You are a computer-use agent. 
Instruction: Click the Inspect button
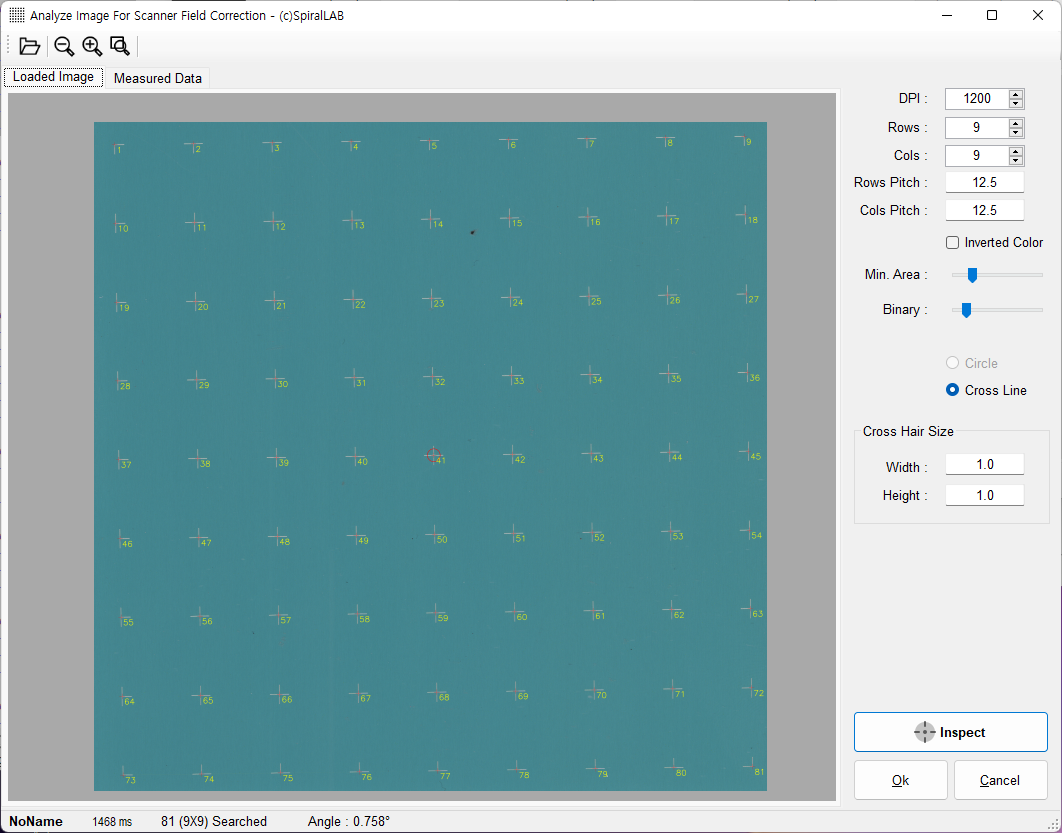tap(950, 732)
